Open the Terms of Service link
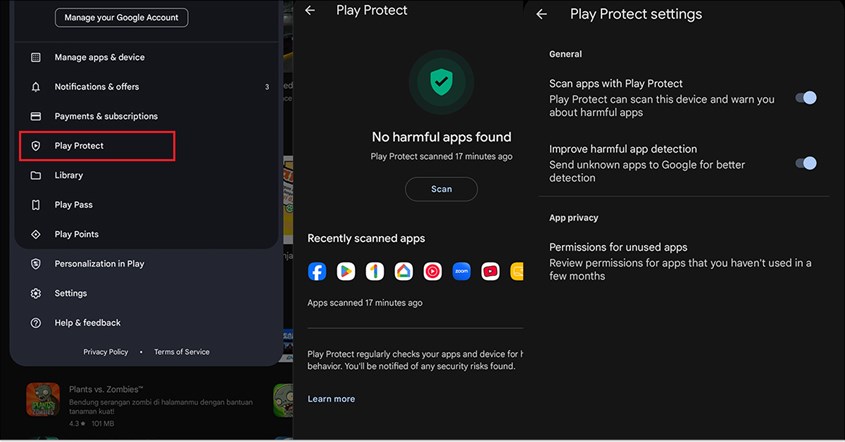845x442 pixels. (182, 352)
